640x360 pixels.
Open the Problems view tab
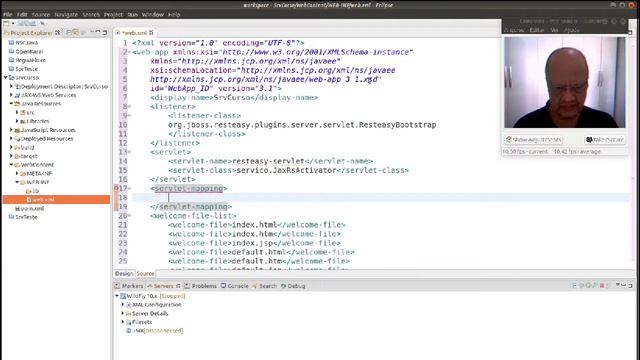(x=201, y=286)
